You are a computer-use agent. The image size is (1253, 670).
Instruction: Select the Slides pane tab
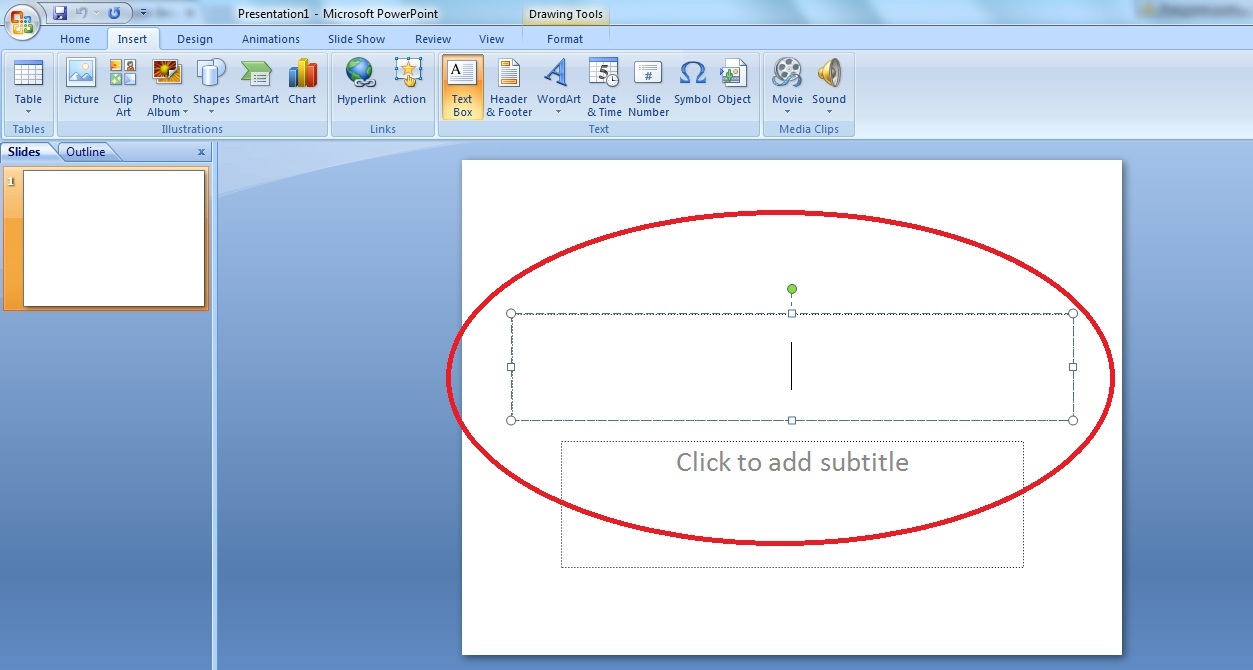(25, 152)
